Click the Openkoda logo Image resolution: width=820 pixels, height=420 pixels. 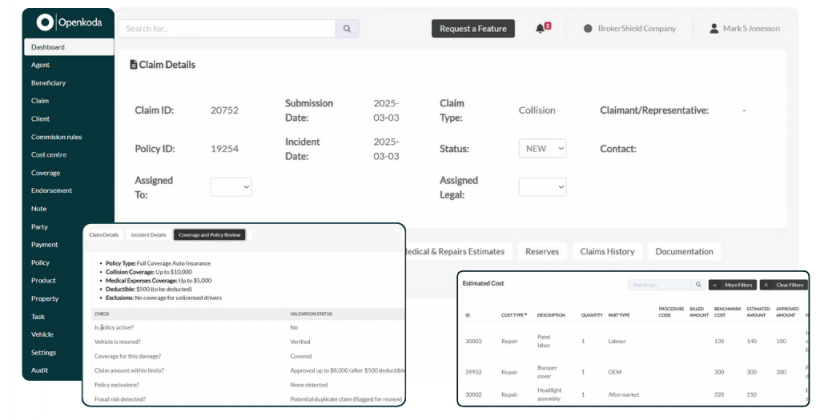[69, 22]
